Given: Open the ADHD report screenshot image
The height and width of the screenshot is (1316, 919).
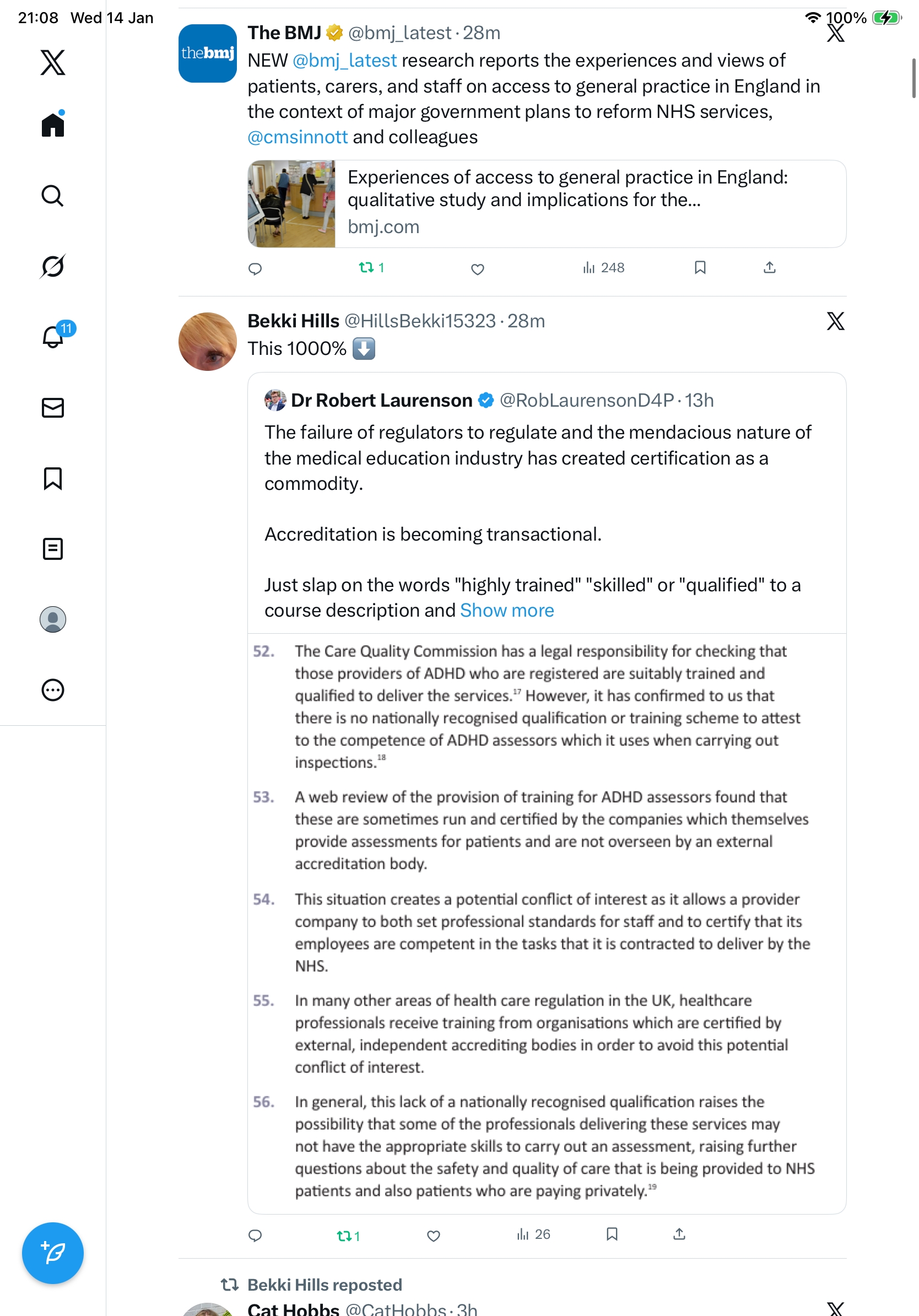Looking at the screenshot, I should coord(546,922).
